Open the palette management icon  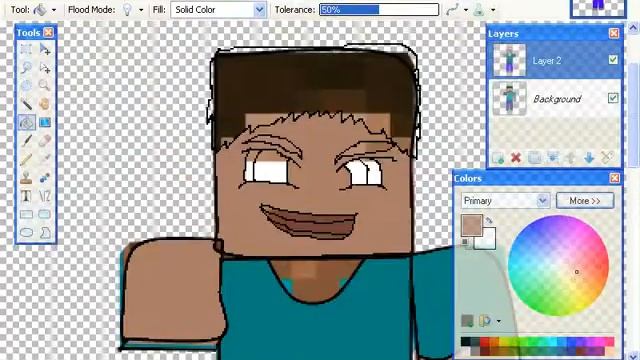pyautogui.click(x=484, y=321)
